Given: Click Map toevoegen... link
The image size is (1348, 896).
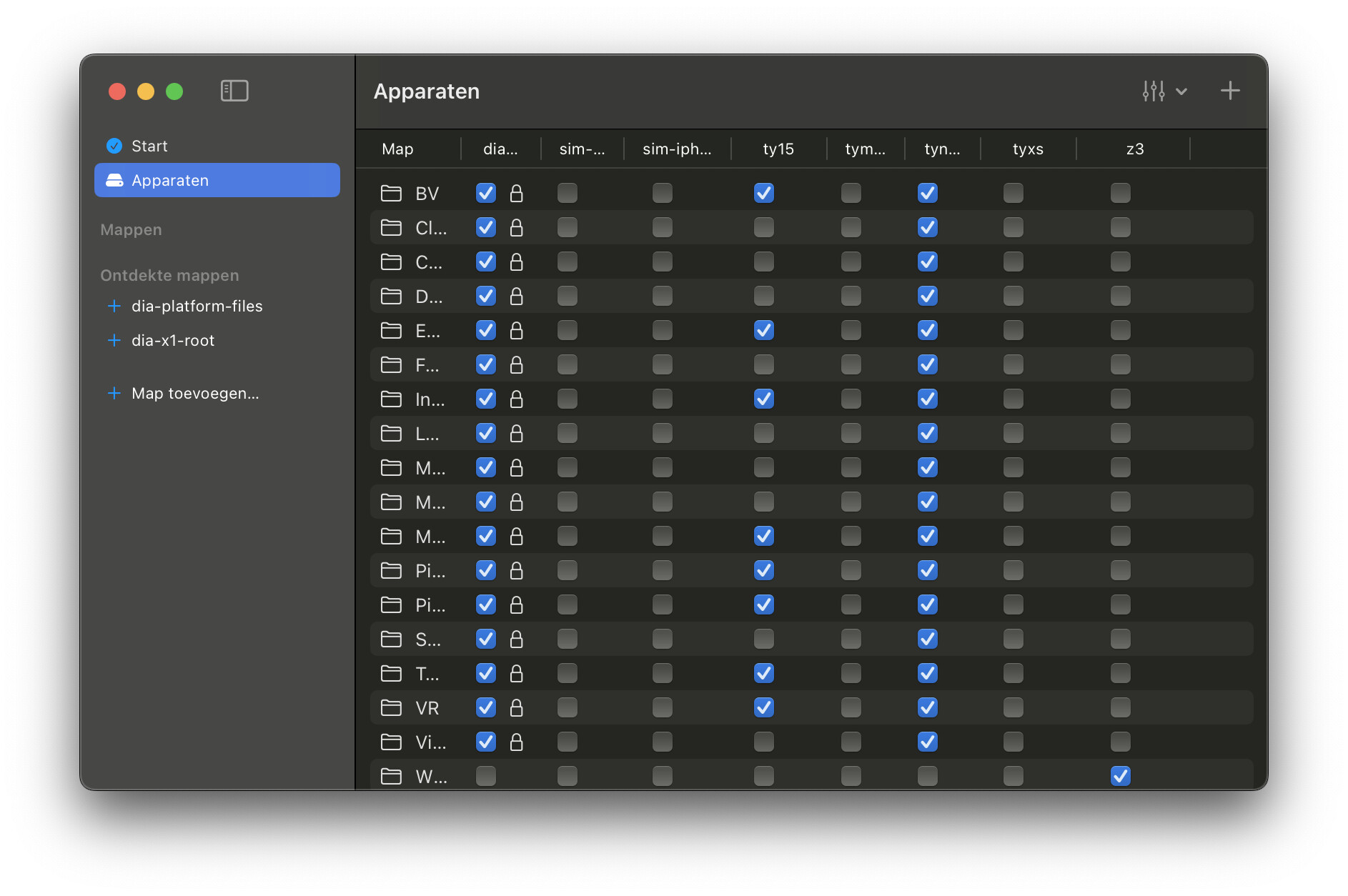Looking at the screenshot, I should (x=195, y=393).
